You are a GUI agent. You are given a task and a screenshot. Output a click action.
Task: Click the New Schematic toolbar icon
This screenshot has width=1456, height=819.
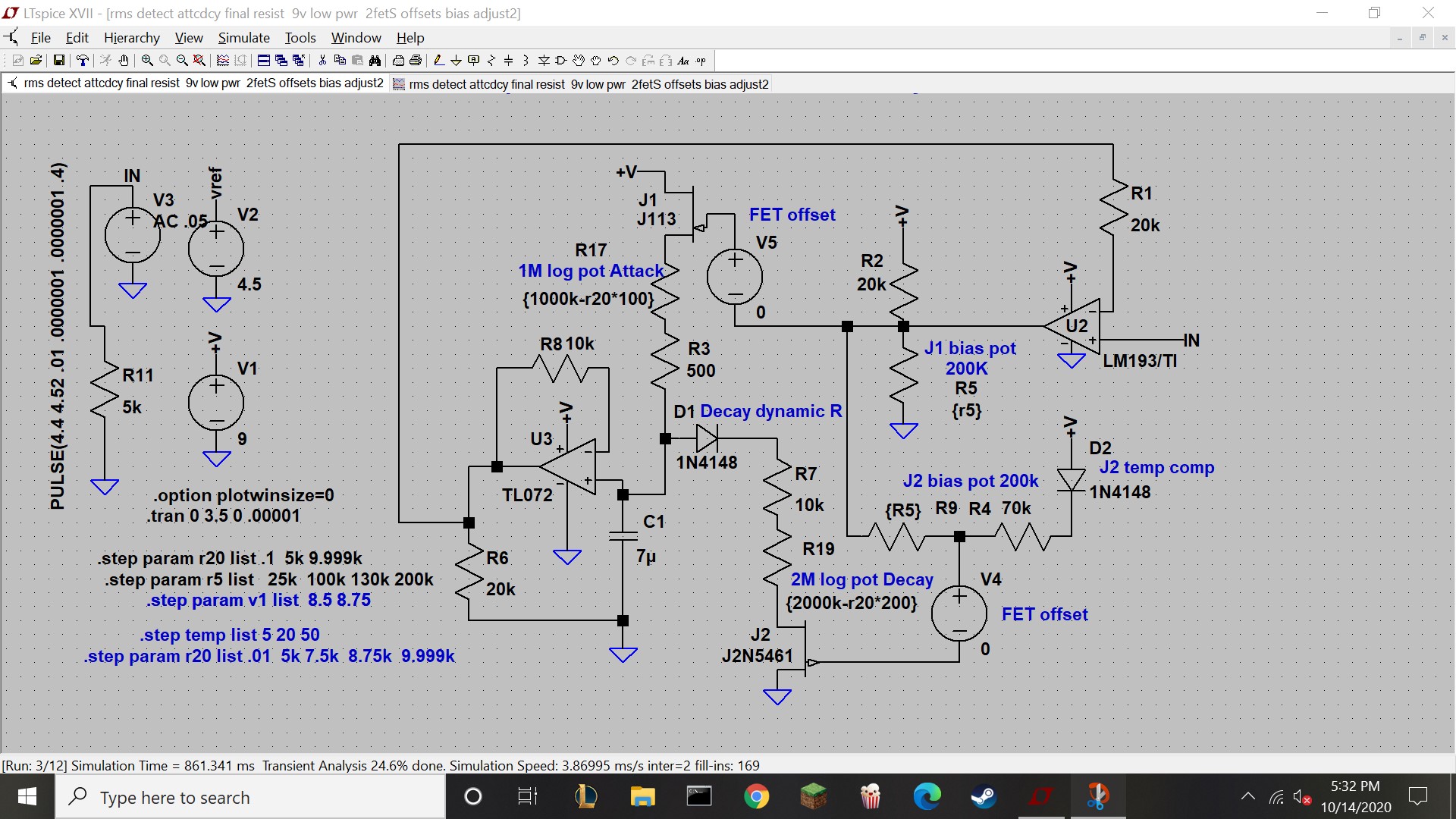point(17,61)
